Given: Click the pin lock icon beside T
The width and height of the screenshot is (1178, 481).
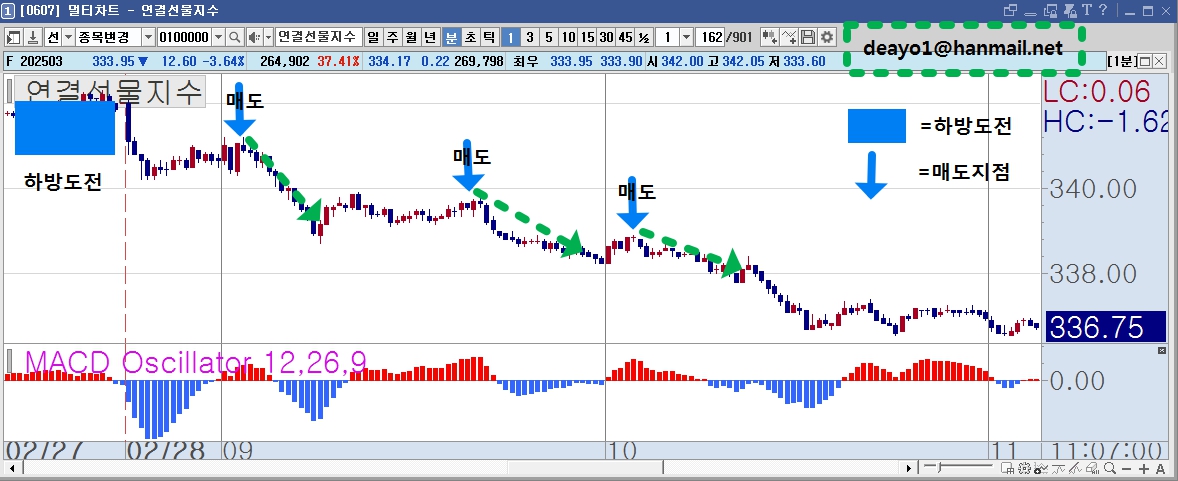Looking at the screenshot, I should [1070, 11].
